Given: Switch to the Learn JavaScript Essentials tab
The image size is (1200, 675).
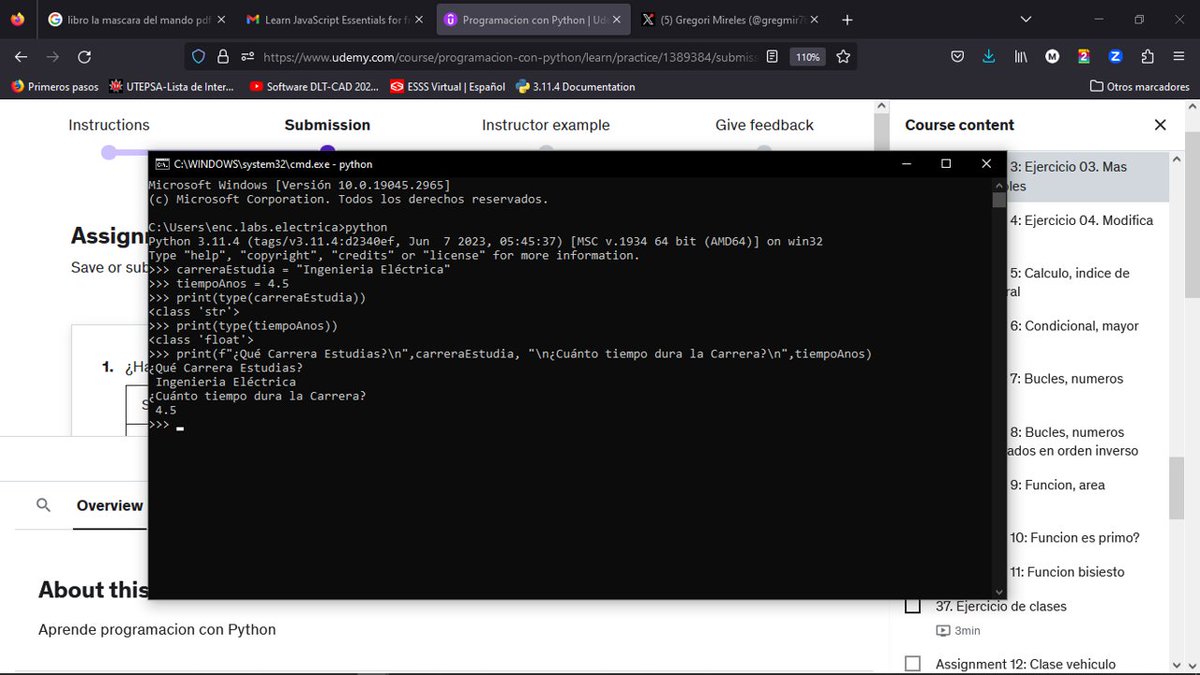Looking at the screenshot, I should [334, 19].
